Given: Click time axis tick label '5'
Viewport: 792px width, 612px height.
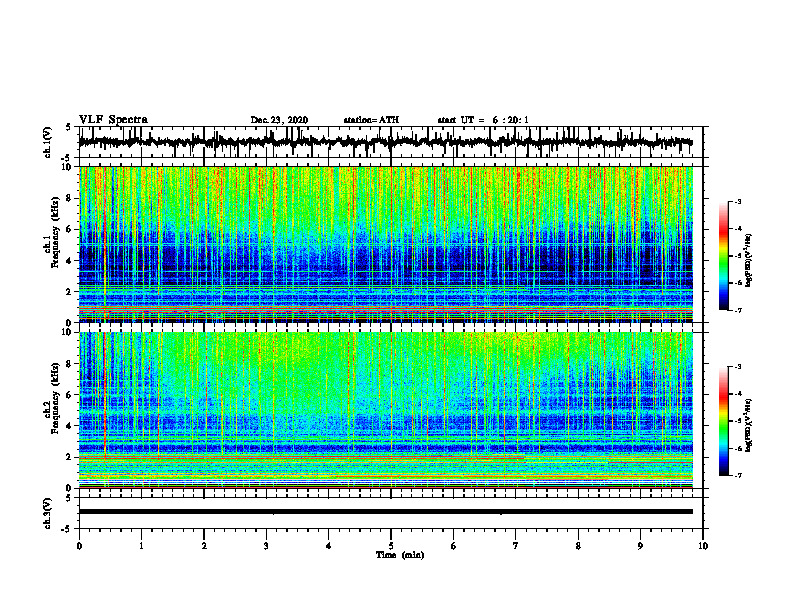Looking at the screenshot, I should 391,546.
